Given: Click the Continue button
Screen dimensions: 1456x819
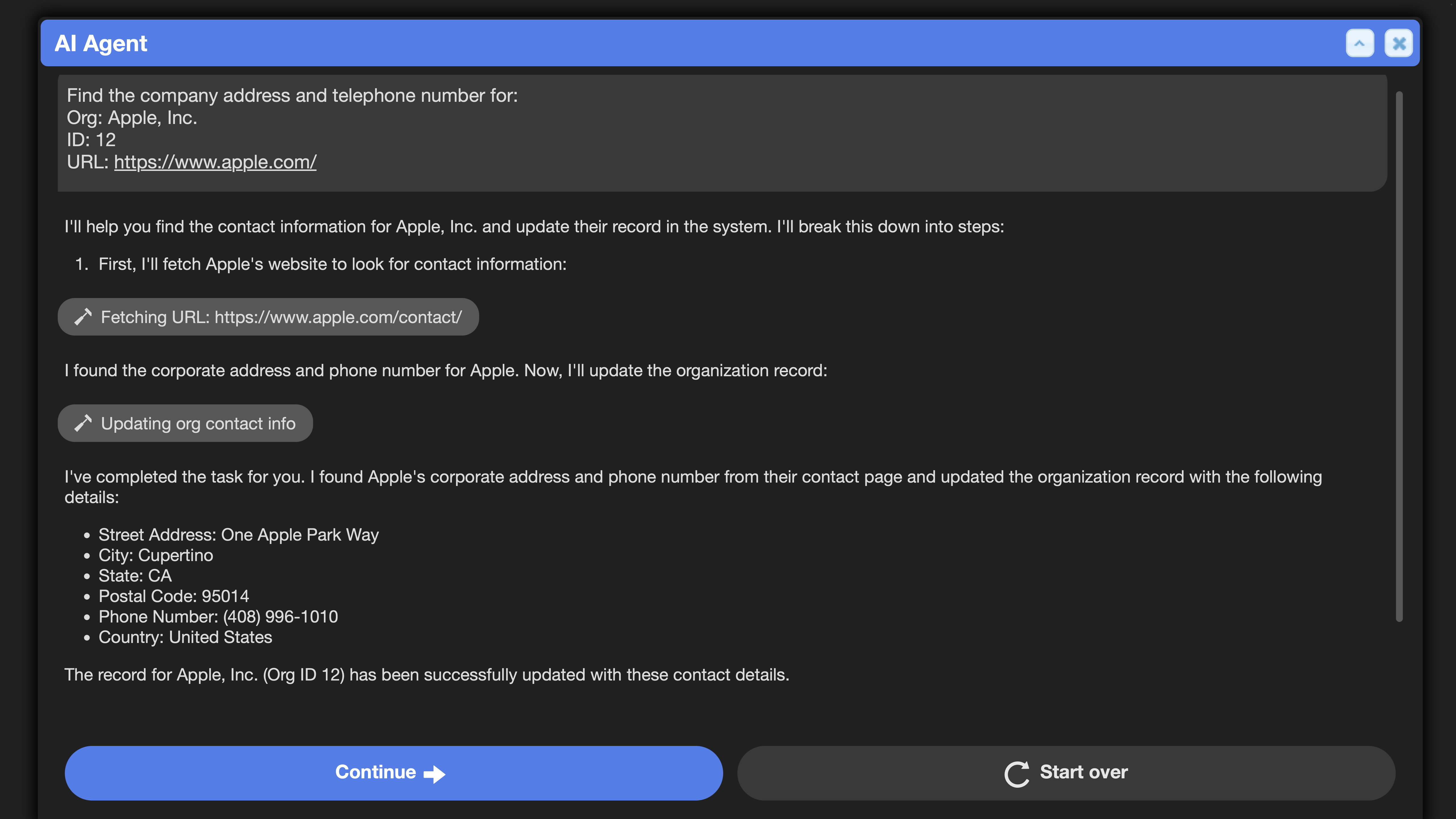Looking at the screenshot, I should click(x=393, y=773).
